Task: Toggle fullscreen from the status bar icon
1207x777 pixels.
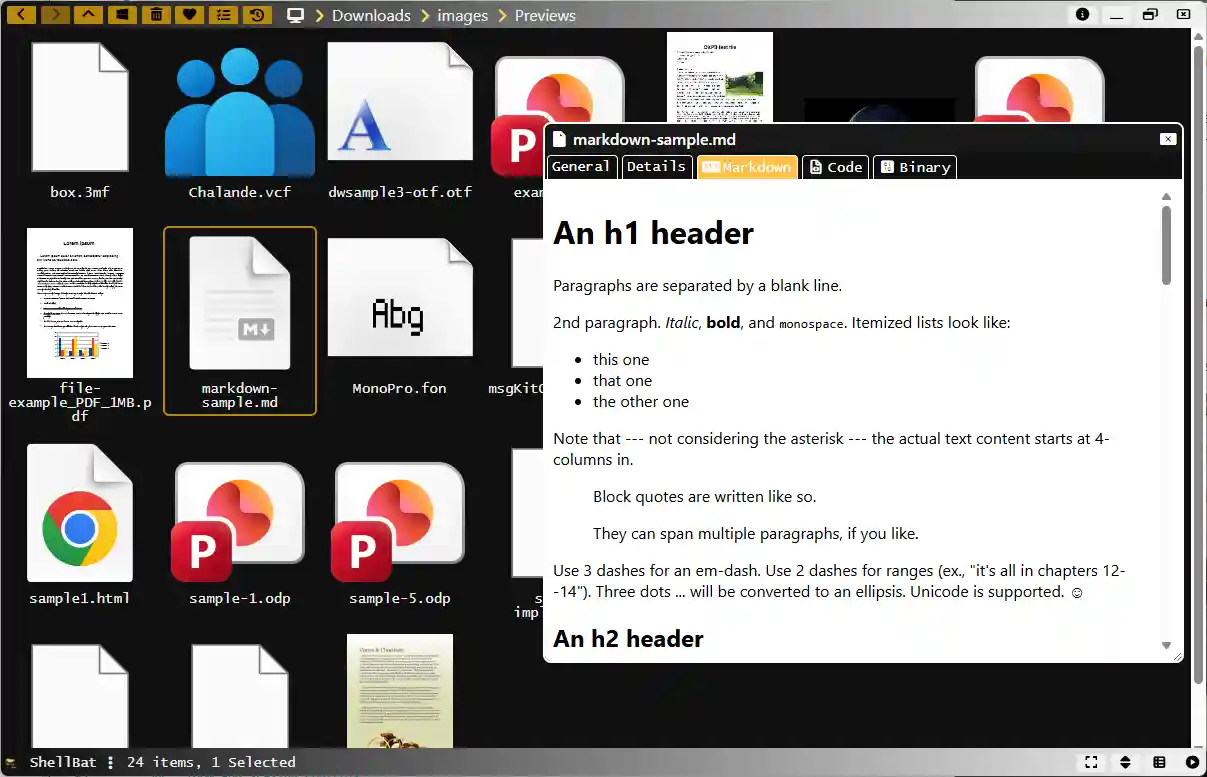Action: (1091, 761)
